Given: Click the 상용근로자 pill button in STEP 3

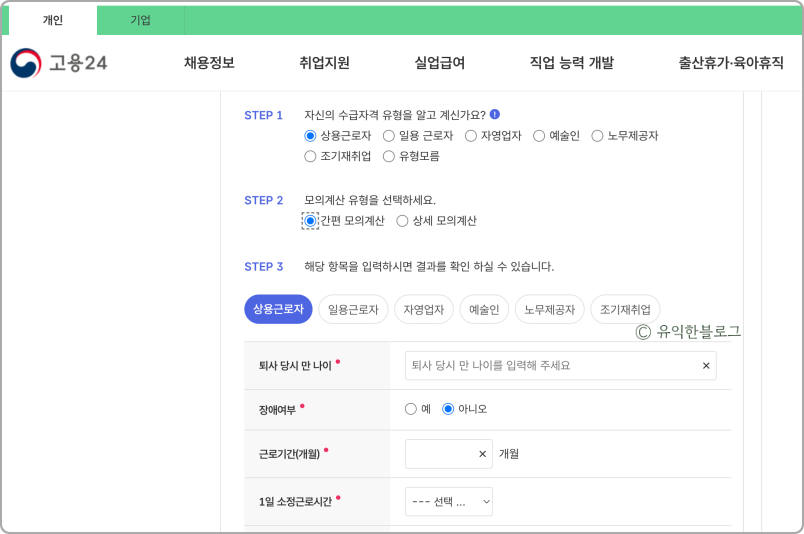Looking at the screenshot, I should (x=278, y=309).
